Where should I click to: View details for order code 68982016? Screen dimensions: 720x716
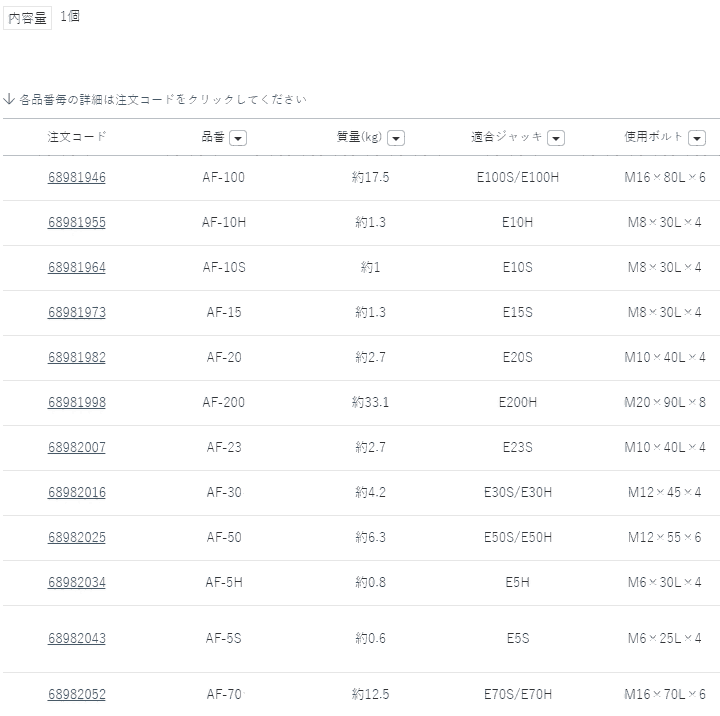point(76,492)
